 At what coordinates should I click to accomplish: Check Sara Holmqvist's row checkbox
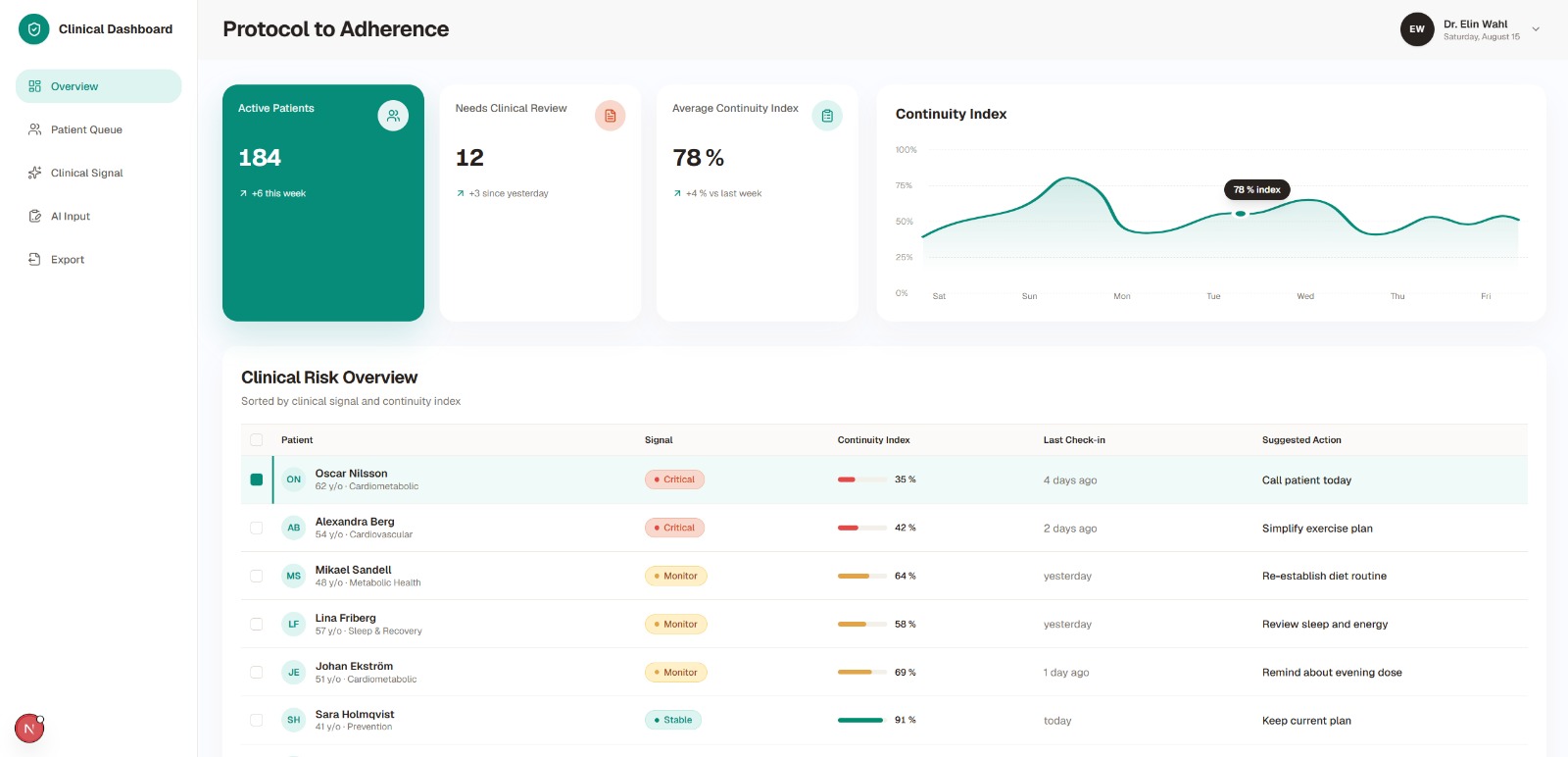[x=256, y=720]
